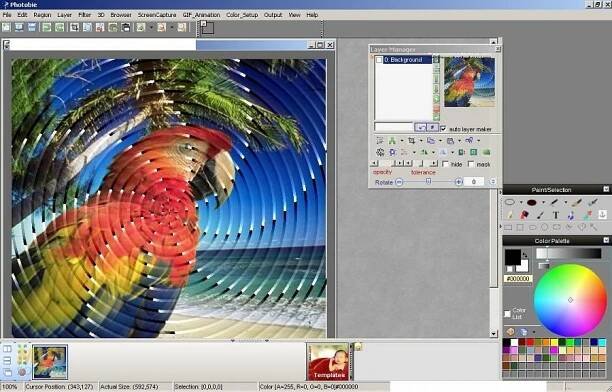Collapse the Paint/Selection panel

(x=606, y=189)
